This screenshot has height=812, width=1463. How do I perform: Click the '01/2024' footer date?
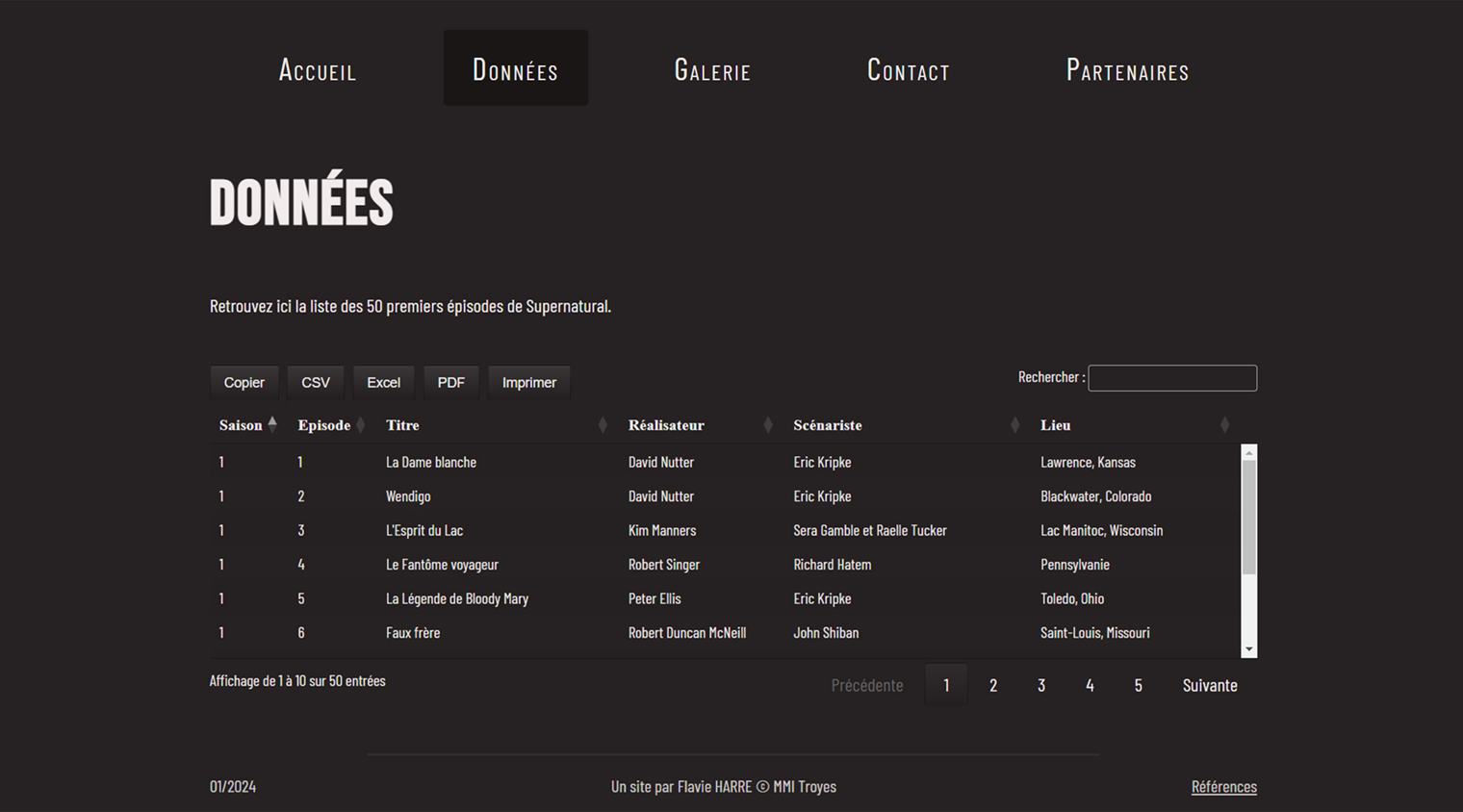pos(233,786)
